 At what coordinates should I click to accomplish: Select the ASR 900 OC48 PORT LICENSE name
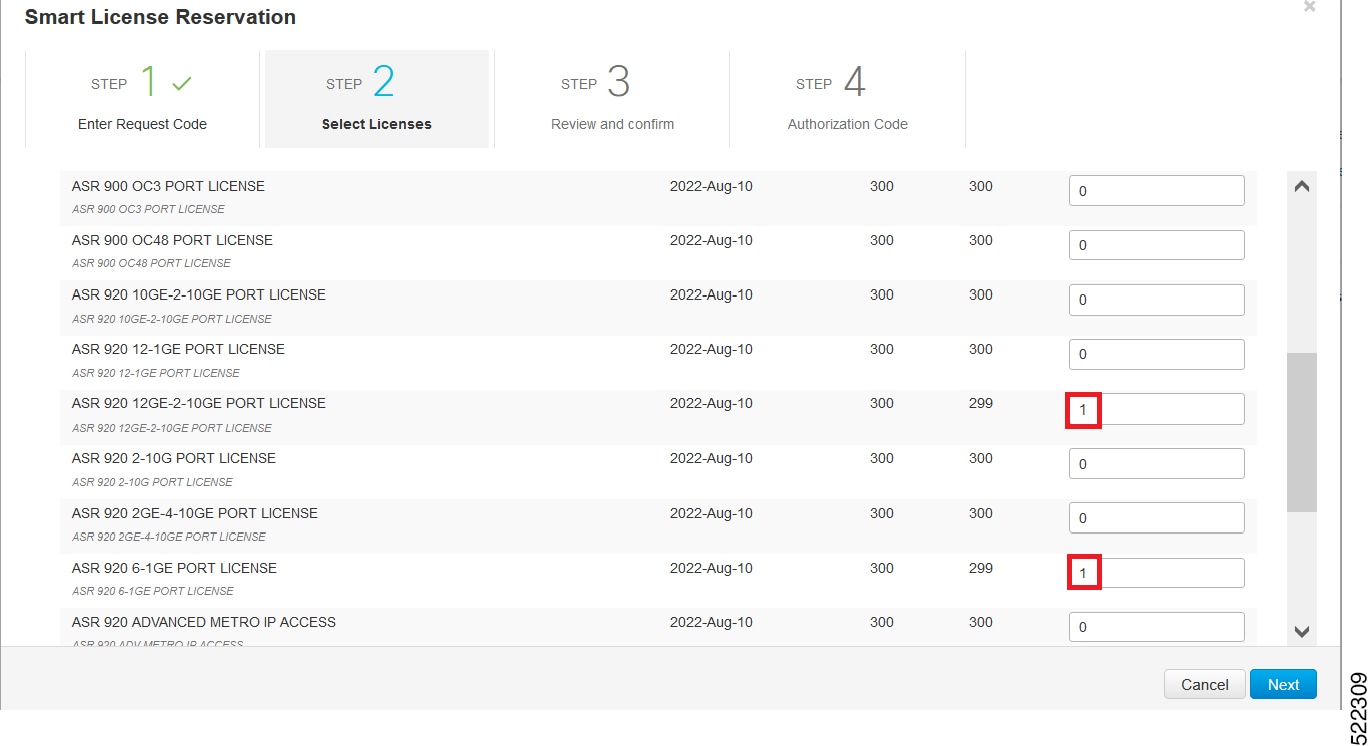click(x=172, y=240)
